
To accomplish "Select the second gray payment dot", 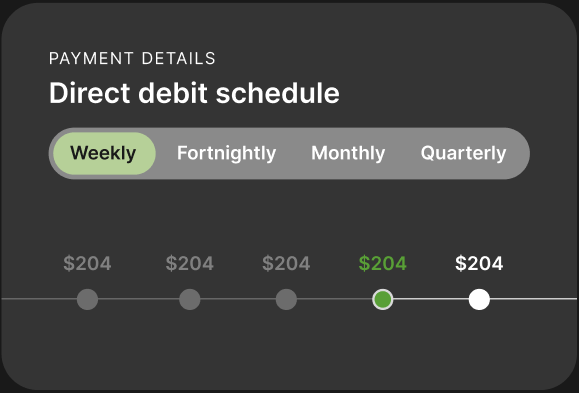I will point(190,299).
